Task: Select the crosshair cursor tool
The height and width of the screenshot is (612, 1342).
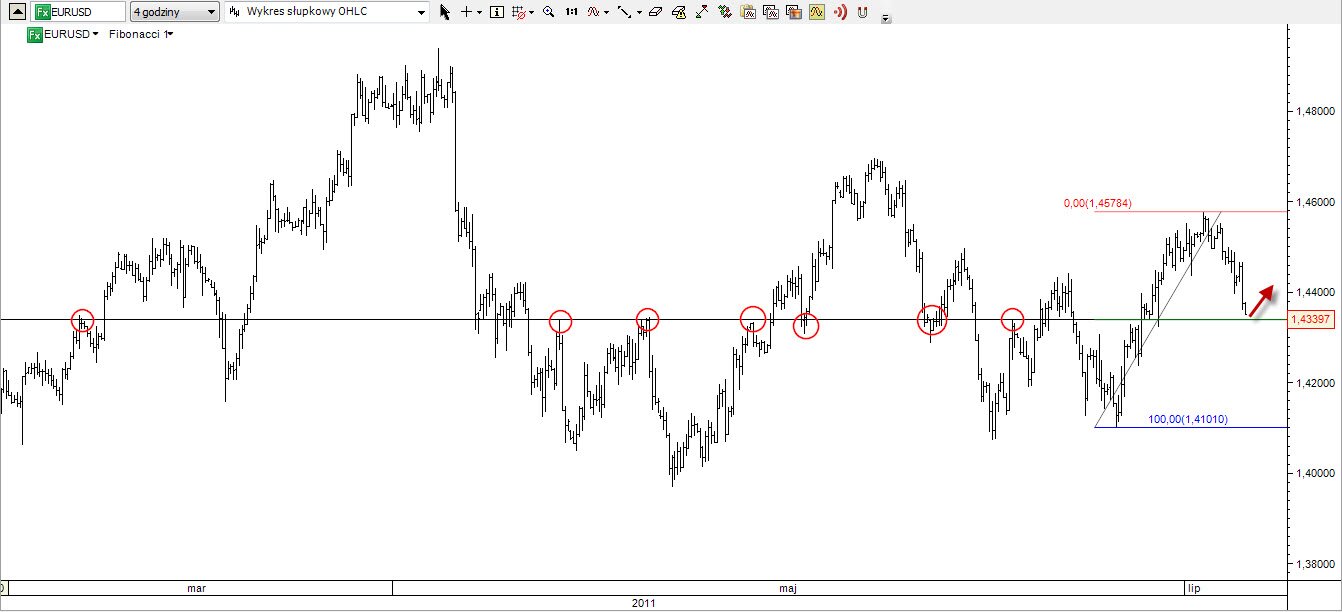Action: tap(466, 12)
